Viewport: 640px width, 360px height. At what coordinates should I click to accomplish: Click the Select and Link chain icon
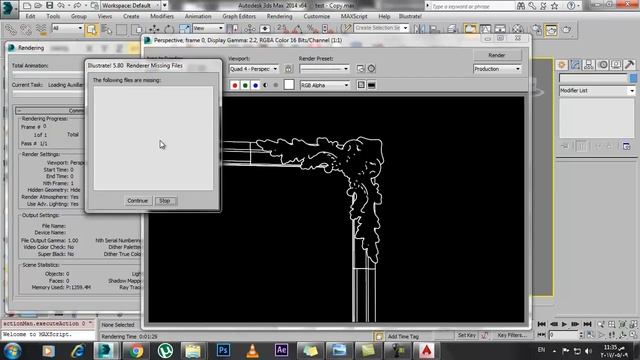[11, 29]
